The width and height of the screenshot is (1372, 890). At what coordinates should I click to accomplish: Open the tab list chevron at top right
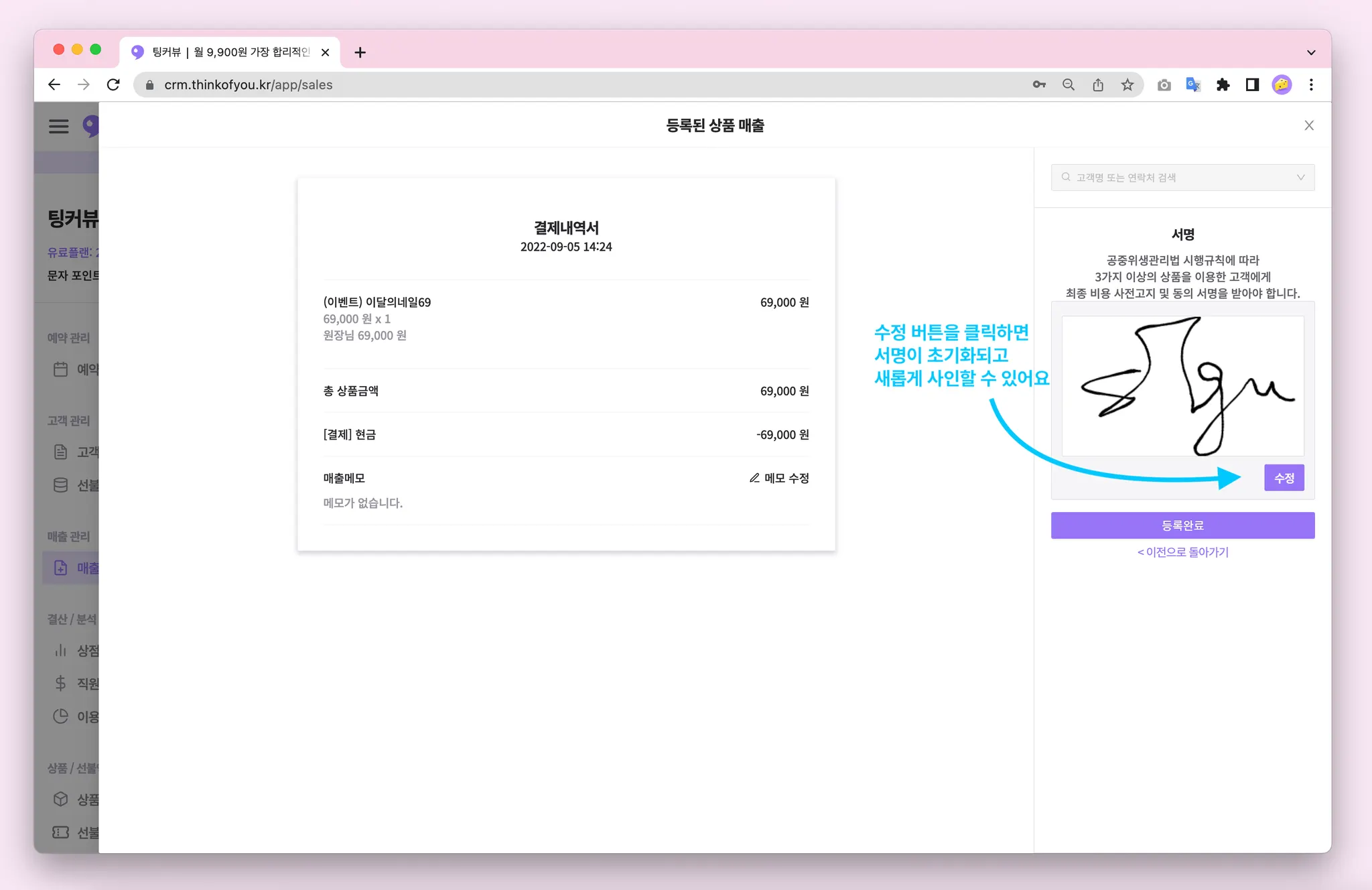1311,52
